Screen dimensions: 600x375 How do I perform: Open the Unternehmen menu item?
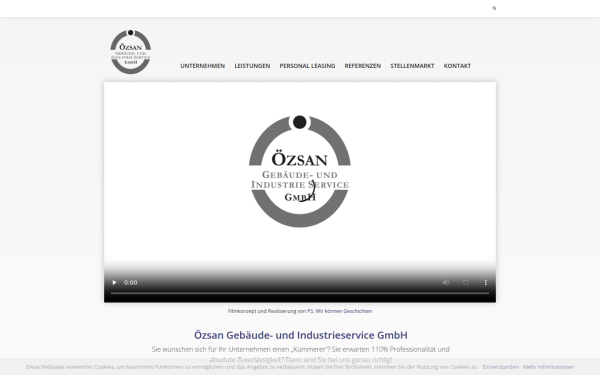pos(202,66)
